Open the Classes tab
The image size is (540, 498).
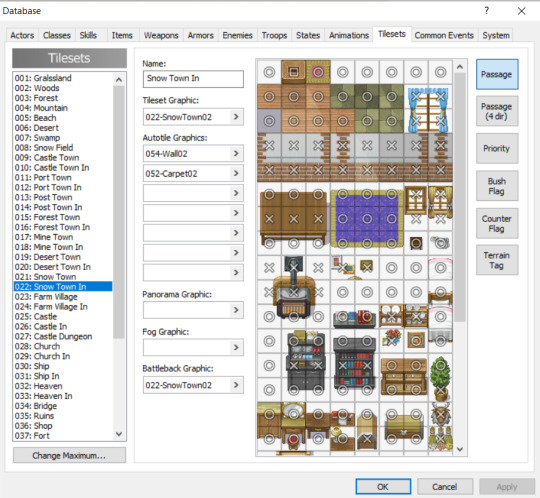57,35
